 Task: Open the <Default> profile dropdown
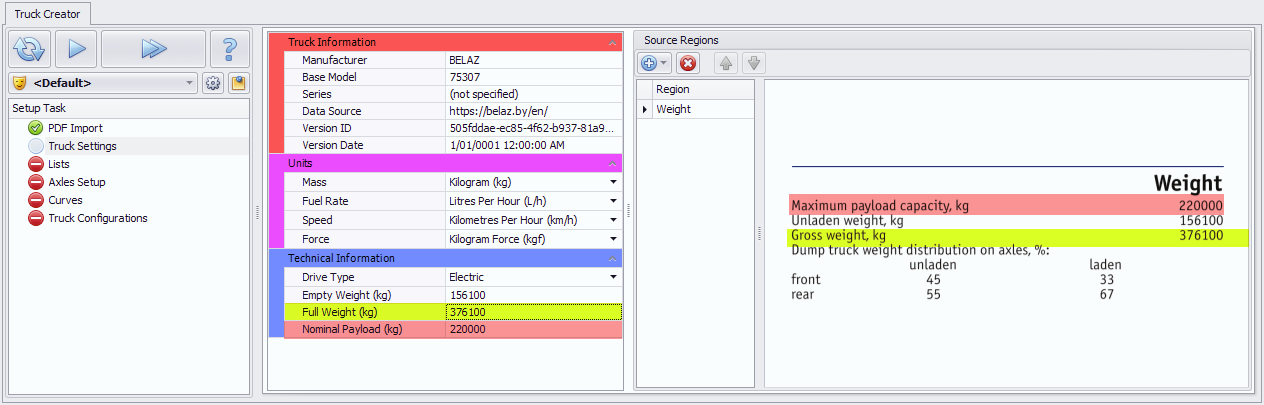[190, 83]
